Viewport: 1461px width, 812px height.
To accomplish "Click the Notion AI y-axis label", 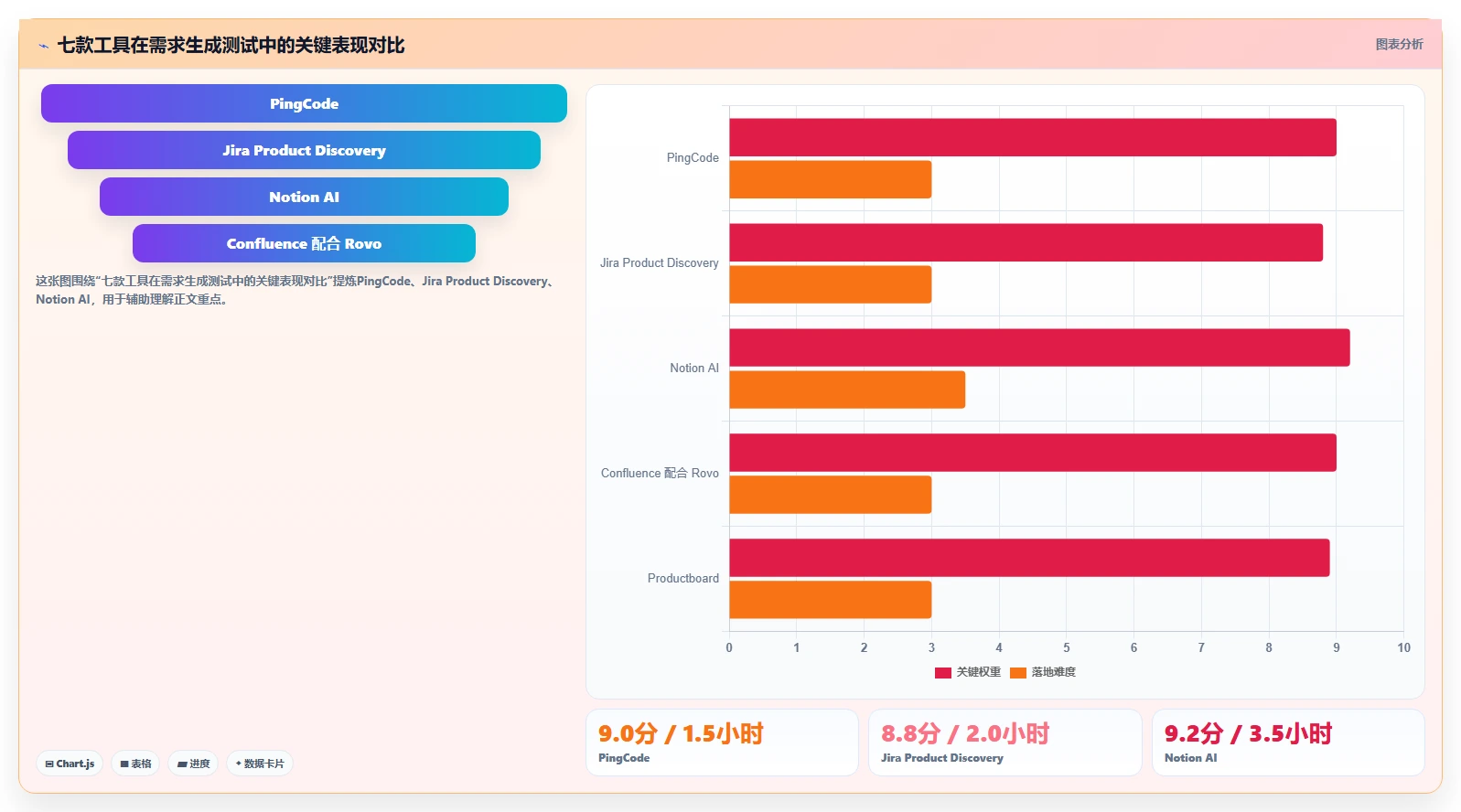I will click(694, 369).
